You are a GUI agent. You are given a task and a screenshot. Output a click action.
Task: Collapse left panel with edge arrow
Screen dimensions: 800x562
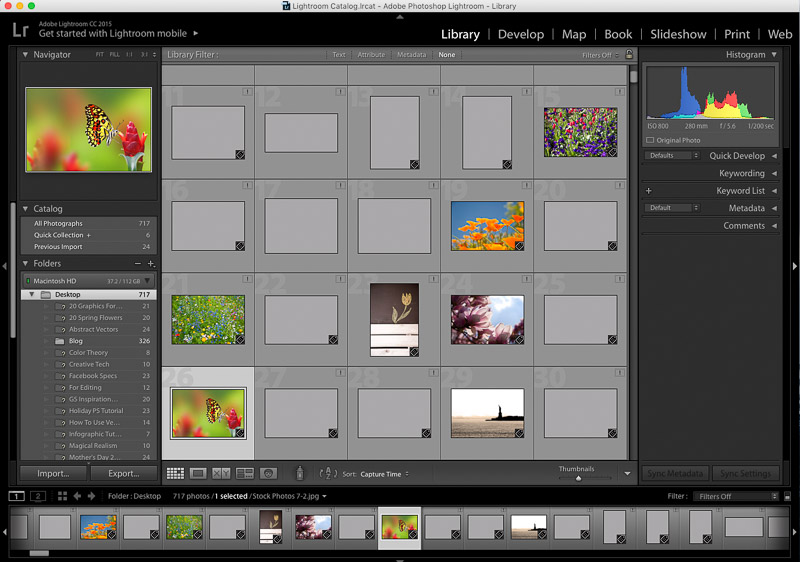pyautogui.click(x=5, y=266)
